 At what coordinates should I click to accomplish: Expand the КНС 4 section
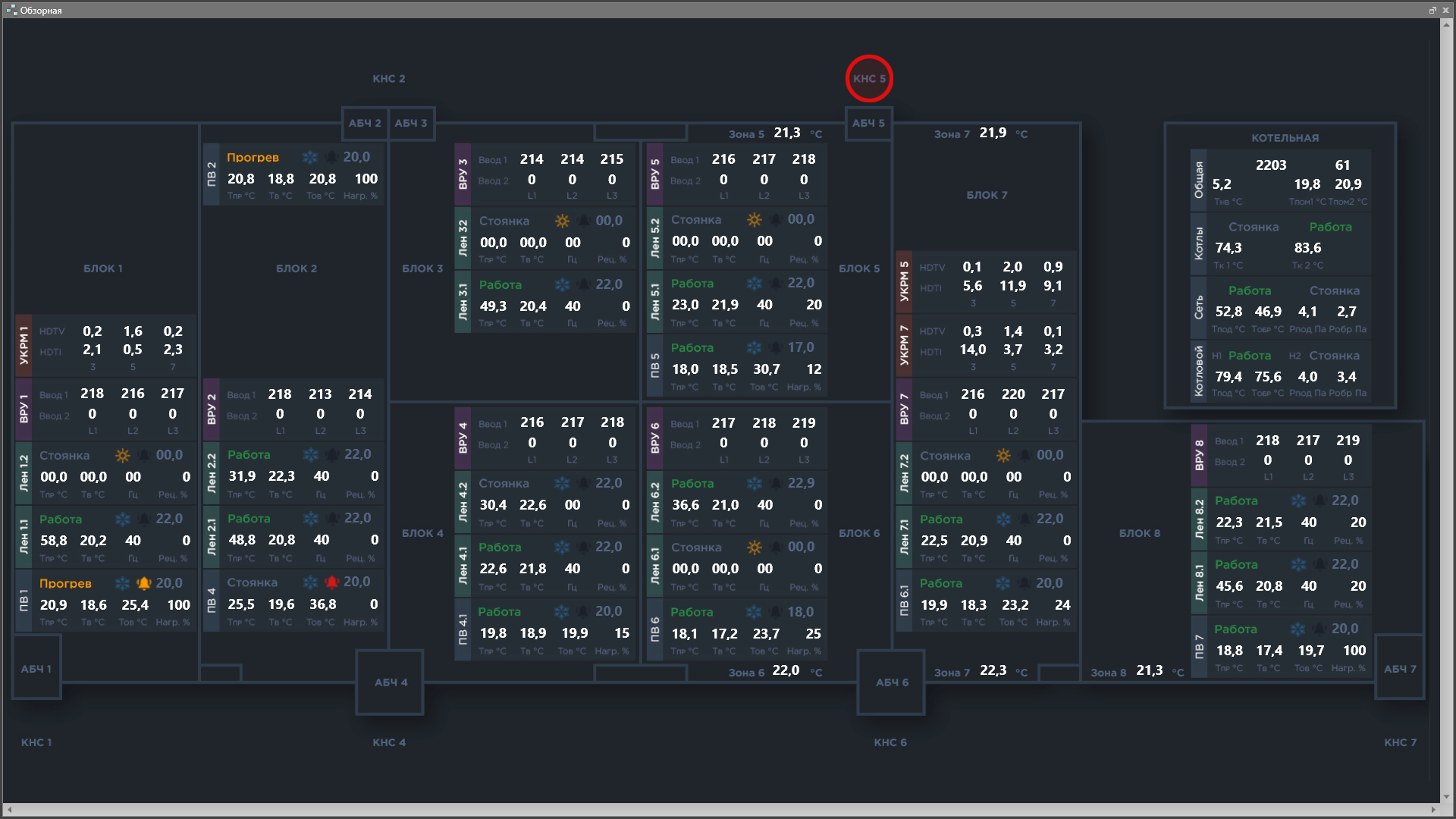[x=390, y=742]
